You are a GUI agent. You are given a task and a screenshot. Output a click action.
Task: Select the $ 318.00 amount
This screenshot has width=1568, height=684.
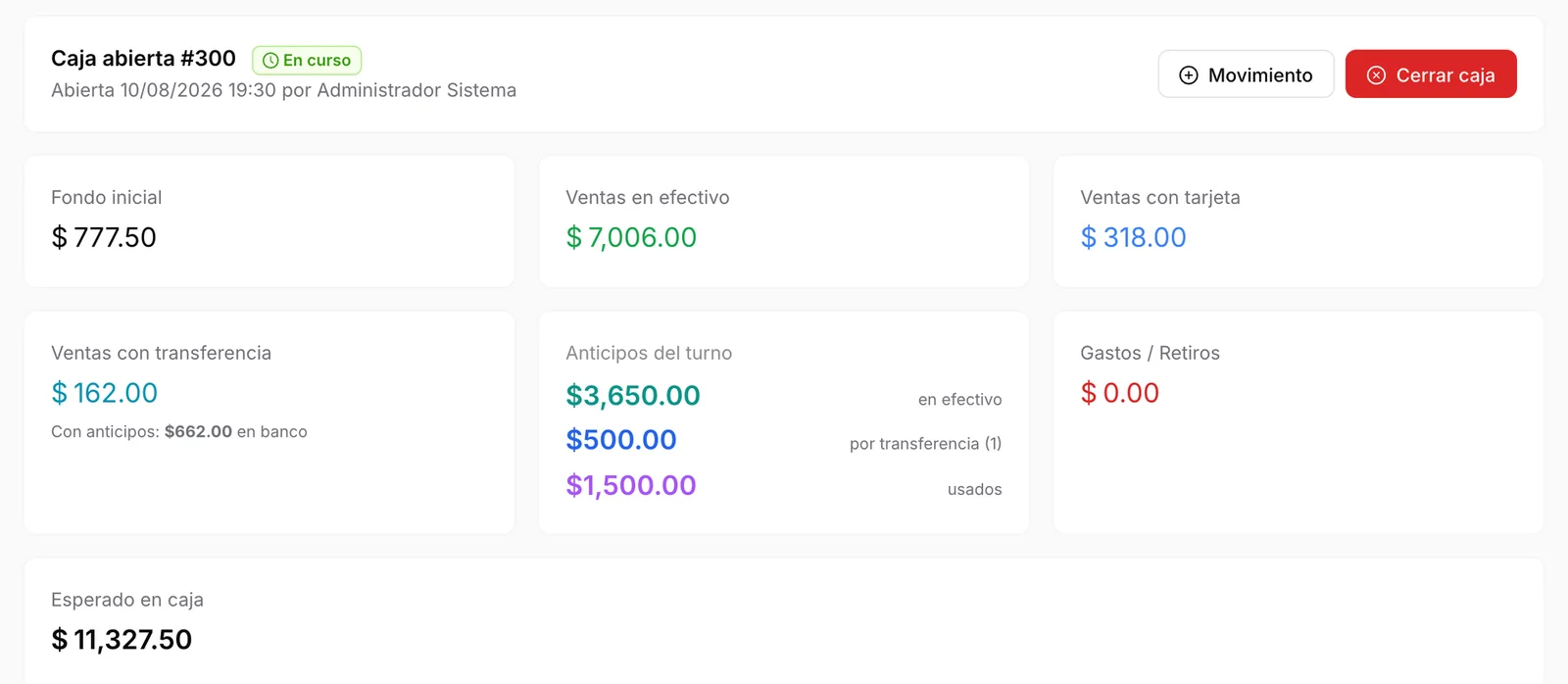tap(1133, 237)
